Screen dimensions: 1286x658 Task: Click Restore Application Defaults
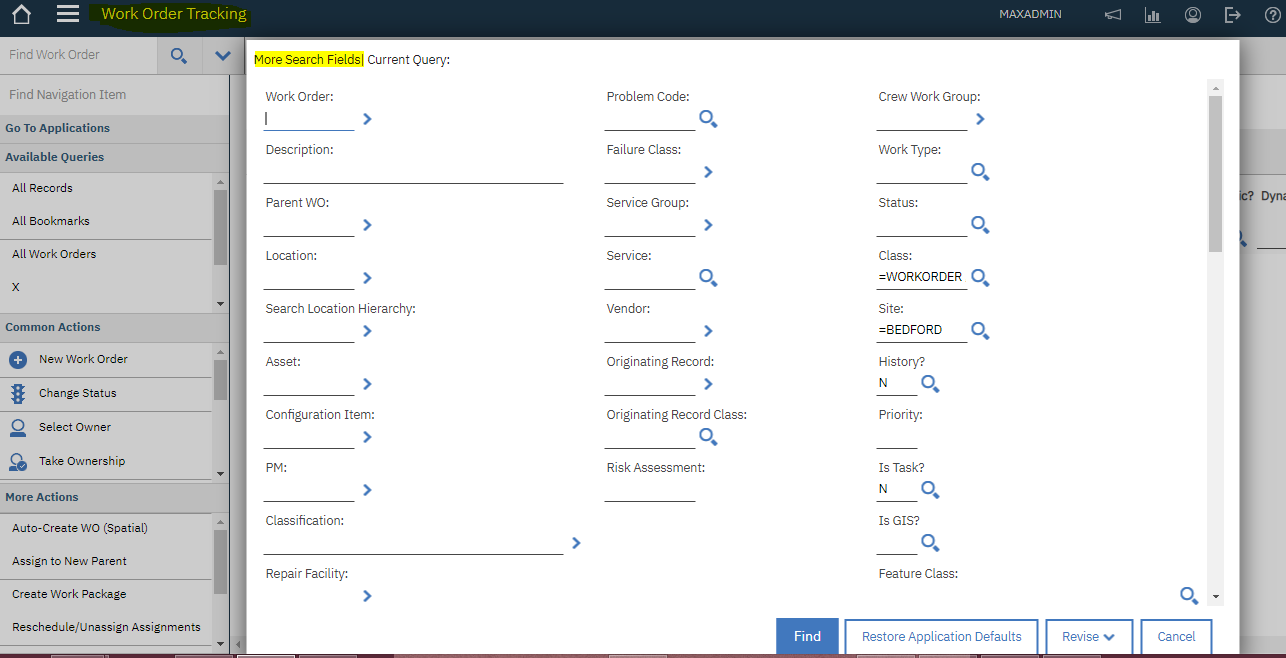click(x=940, y=636)
